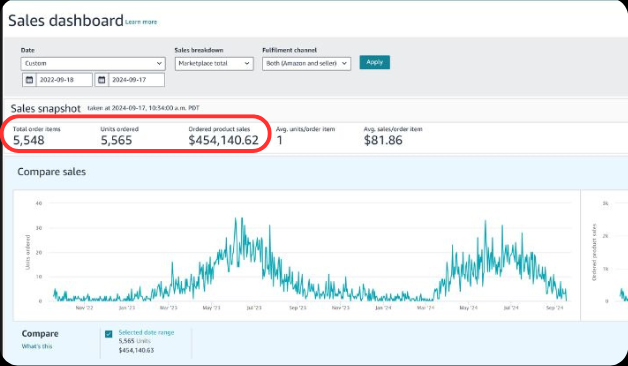The height and width of the screenshot is (366, 628).
Task: Click the snapshot timestamp text
Action: [143, 108]
